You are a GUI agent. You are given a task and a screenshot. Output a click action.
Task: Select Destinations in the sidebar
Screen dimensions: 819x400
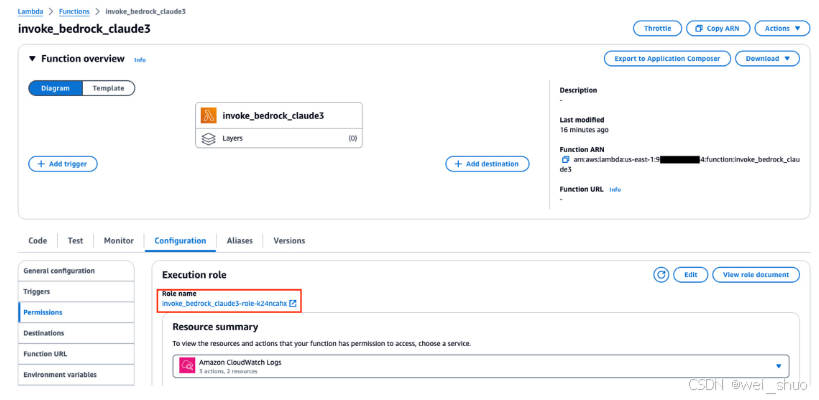pos(76,333)
